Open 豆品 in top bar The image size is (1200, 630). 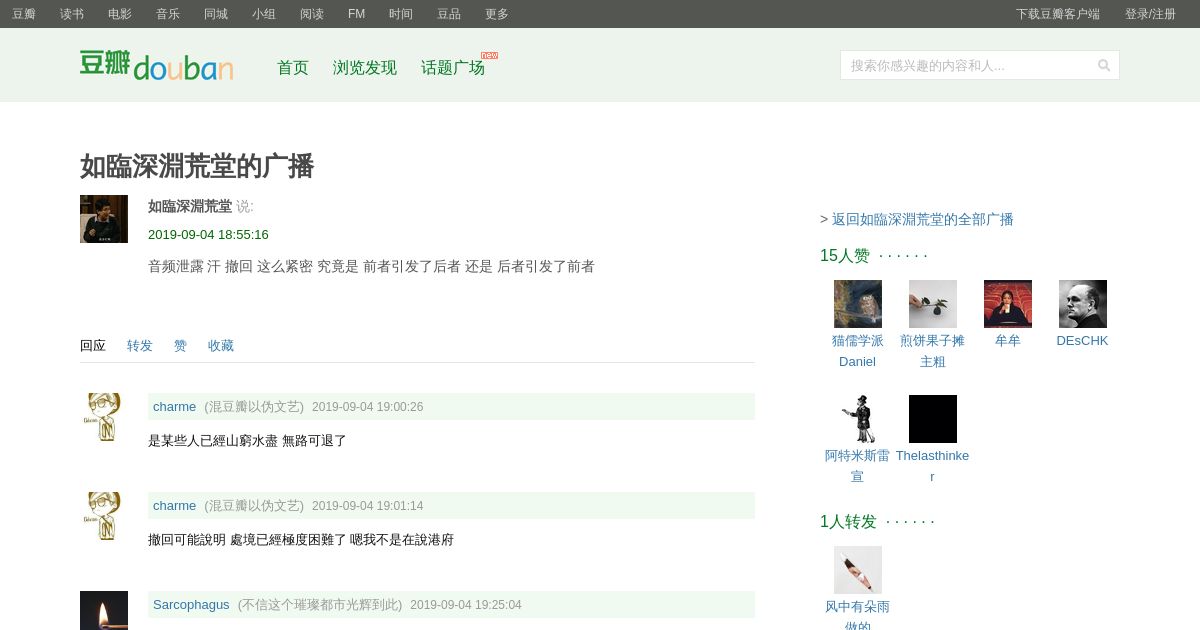pos(449,14)
